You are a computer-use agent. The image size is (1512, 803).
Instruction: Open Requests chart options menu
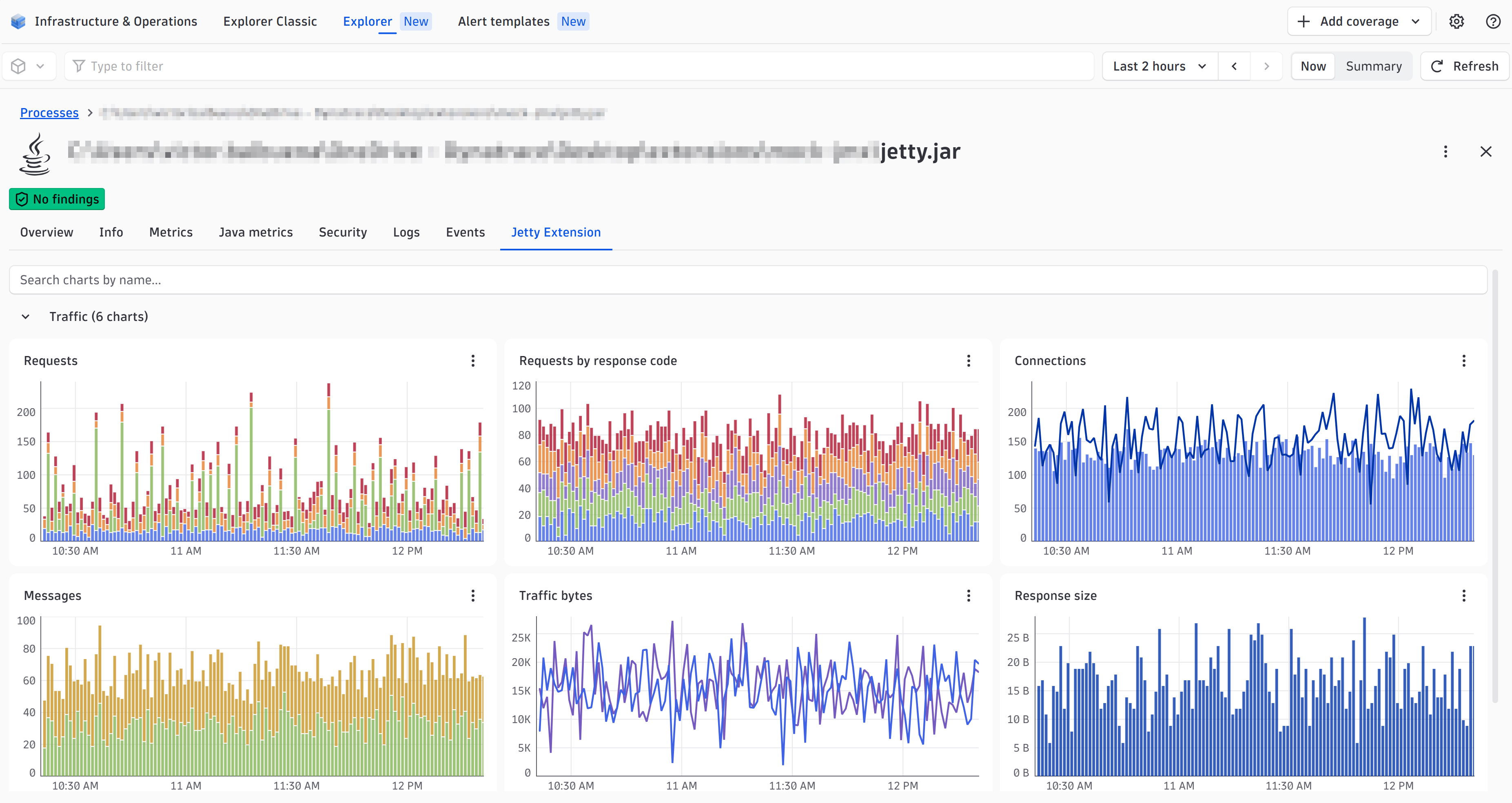(473, 361)
